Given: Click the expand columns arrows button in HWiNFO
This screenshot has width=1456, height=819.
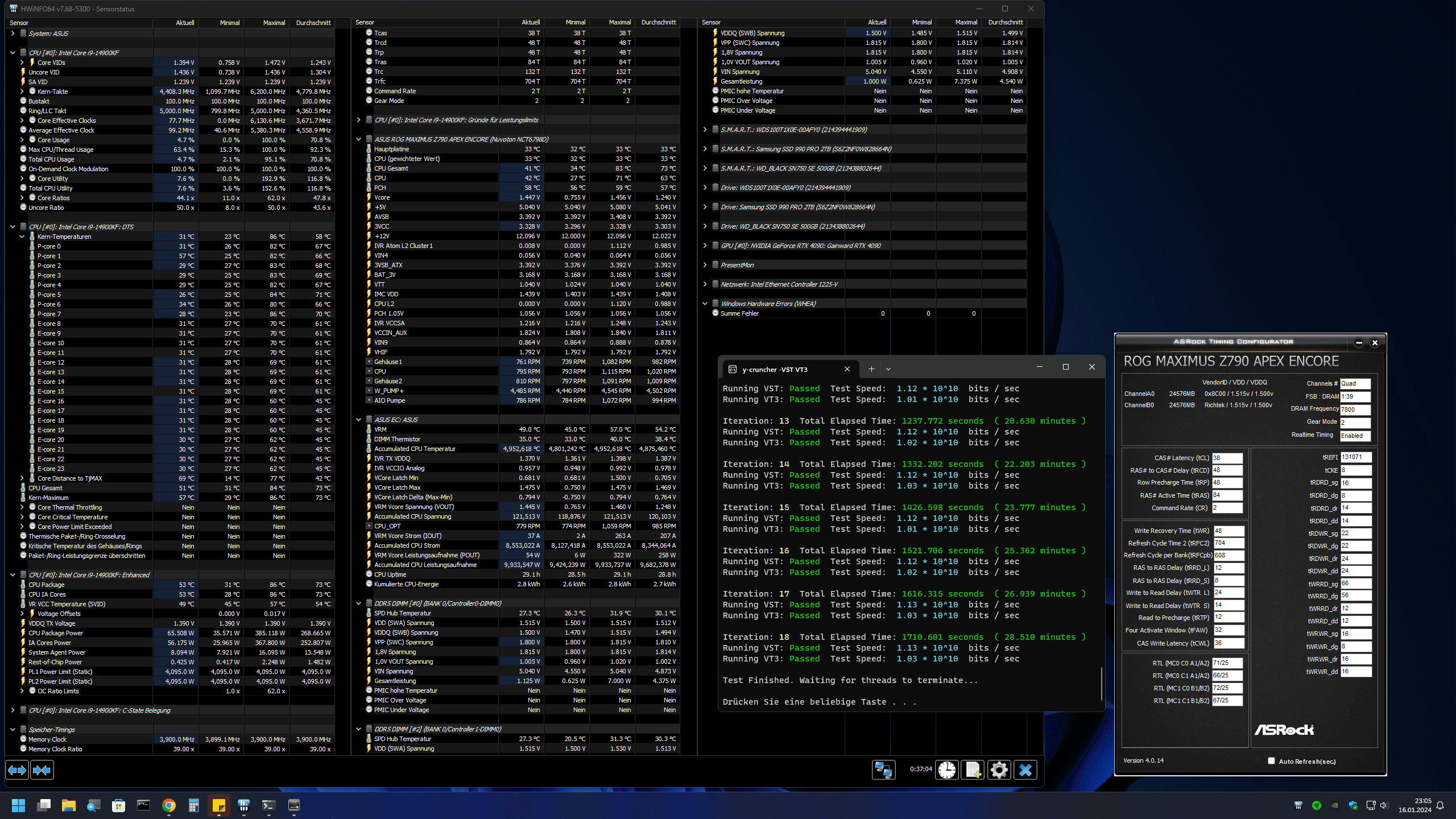Looking at the screenshot, I should point(17,770).
